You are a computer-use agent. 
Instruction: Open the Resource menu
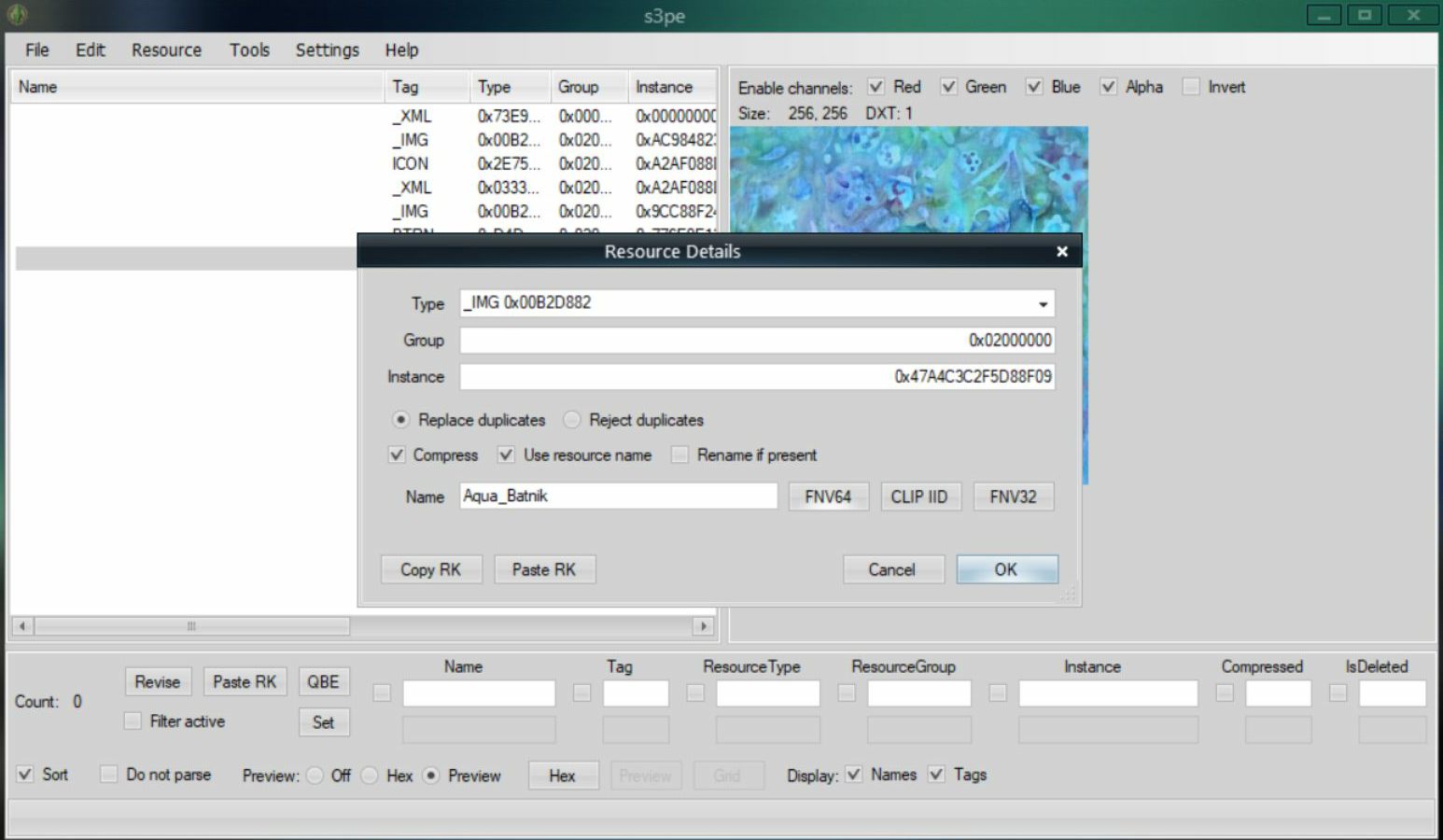[x=166, y=50]
